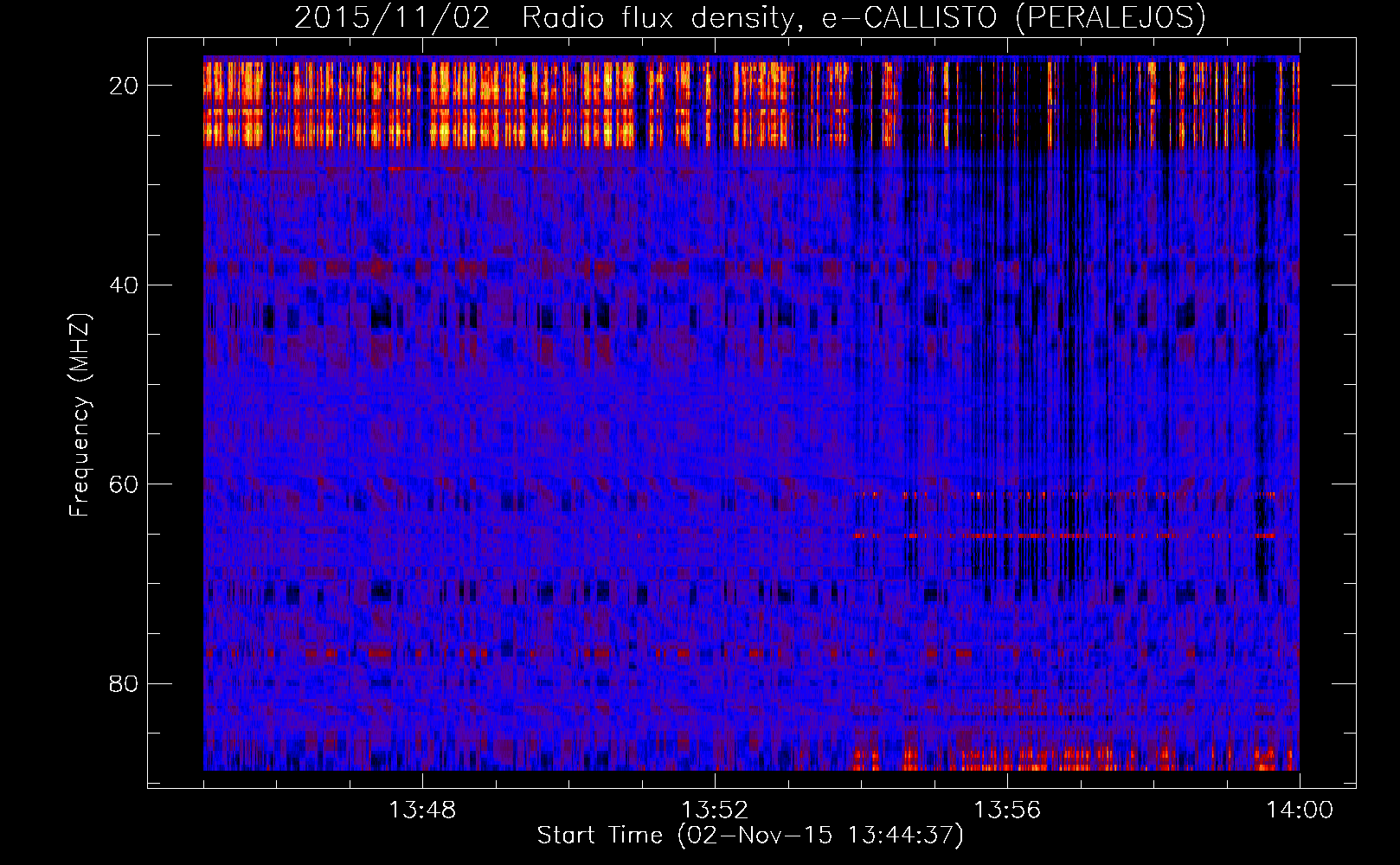1400x865 pixels.
Task: Click the 2015/11/02 date in the title
Action: [x=392, y=17]
